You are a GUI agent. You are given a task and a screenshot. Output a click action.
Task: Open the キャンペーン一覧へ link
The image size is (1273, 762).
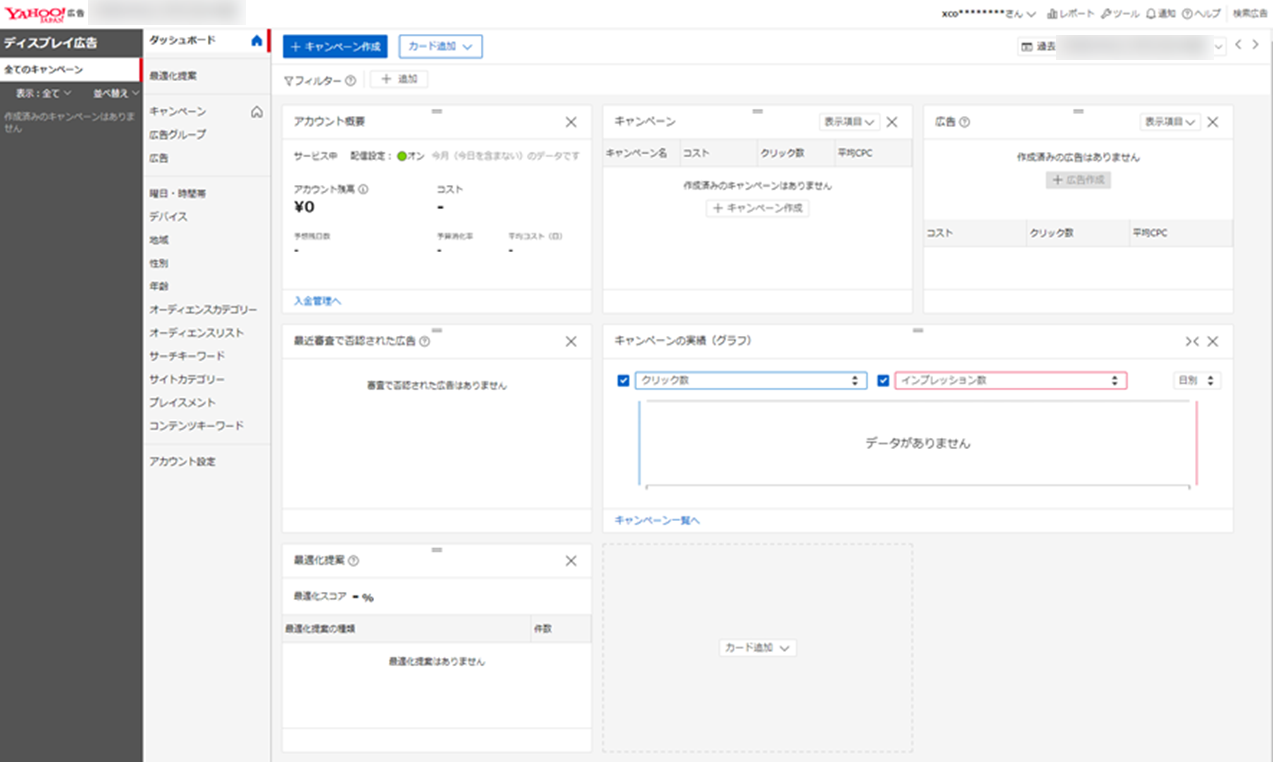coord(657,520)
